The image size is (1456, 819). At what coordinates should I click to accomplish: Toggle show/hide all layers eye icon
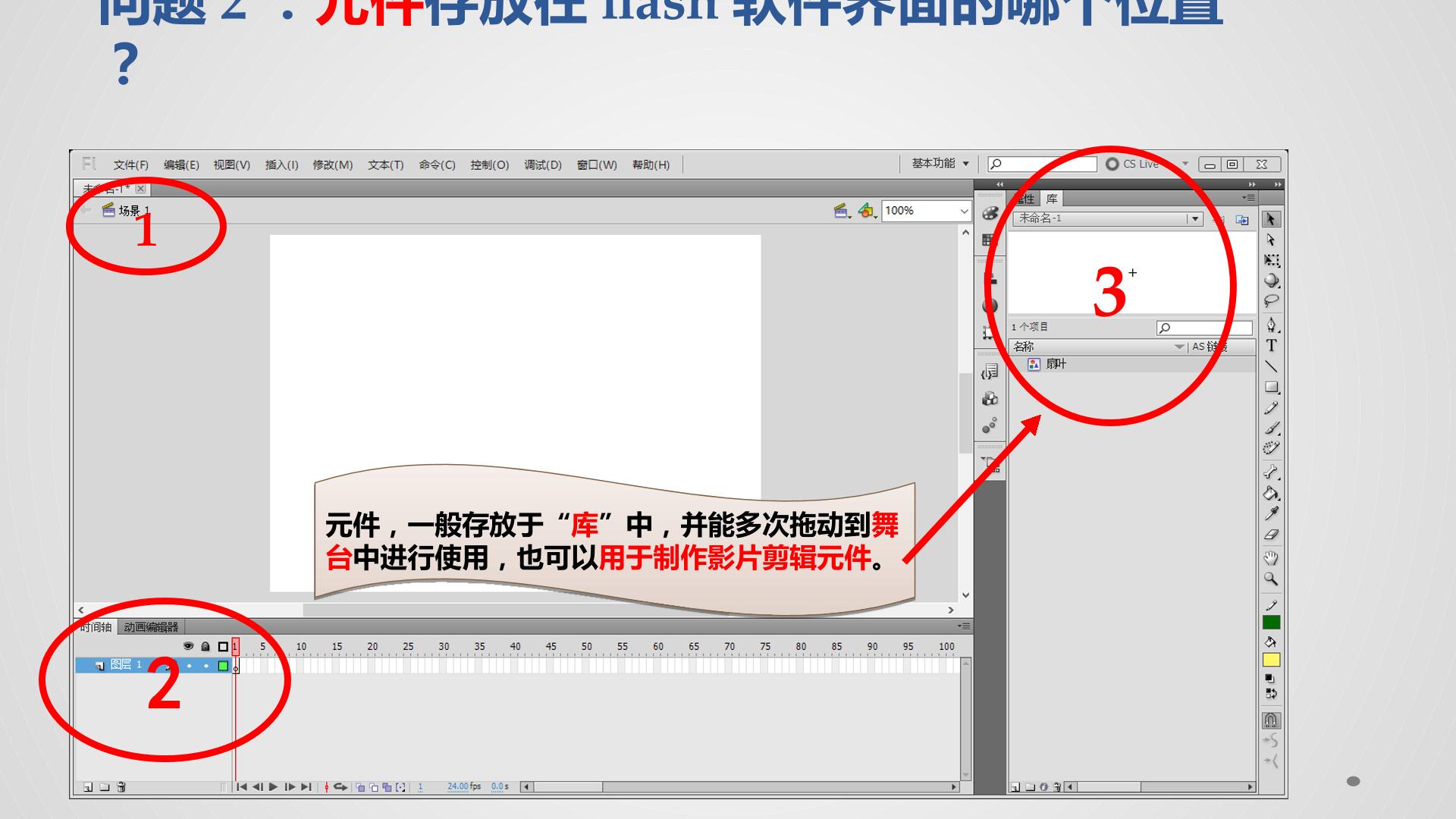coord(188,646)
